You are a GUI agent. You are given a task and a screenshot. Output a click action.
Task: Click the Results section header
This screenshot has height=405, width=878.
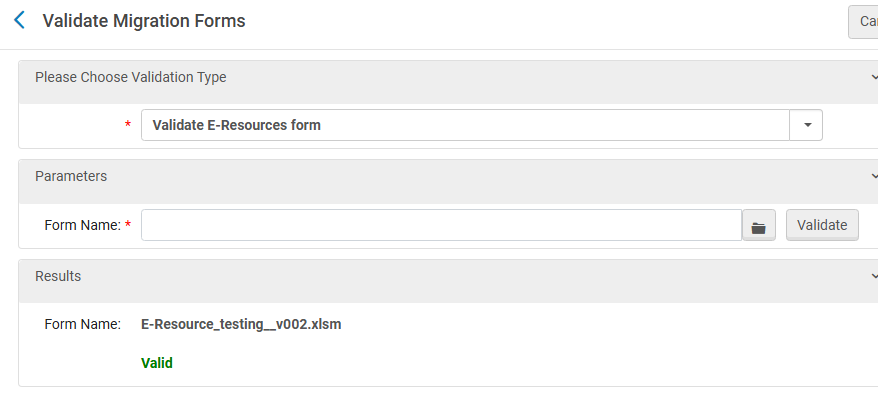pyautogui.click(x=58, y=276)
